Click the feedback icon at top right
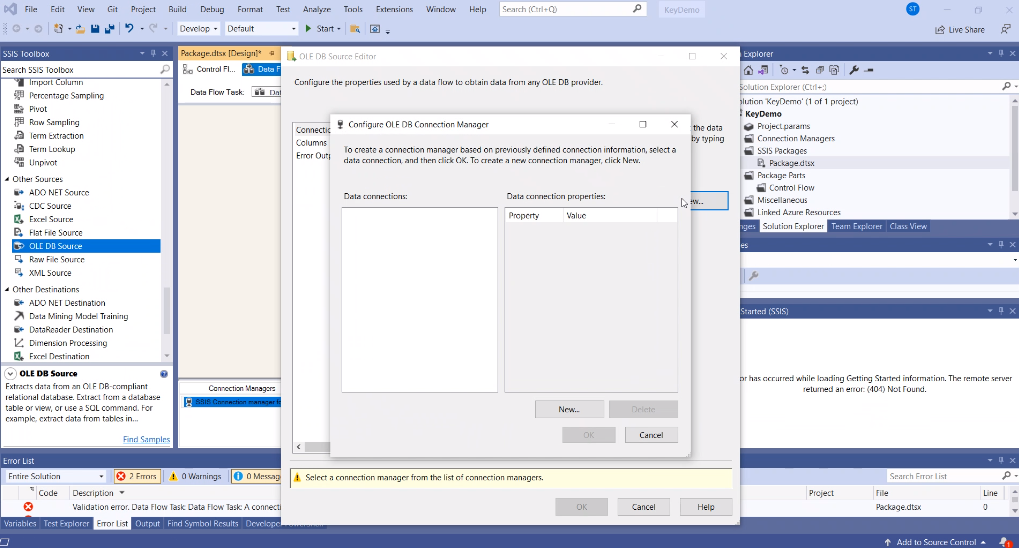The height and width of the screenshot is (548, 1019). (1005, 29)
